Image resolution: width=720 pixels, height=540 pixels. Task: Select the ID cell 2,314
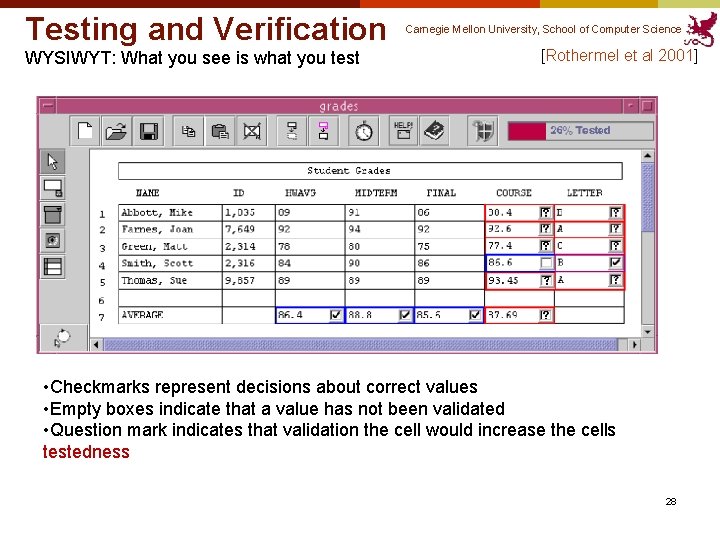pyautogui.click(x=248, y=247)
